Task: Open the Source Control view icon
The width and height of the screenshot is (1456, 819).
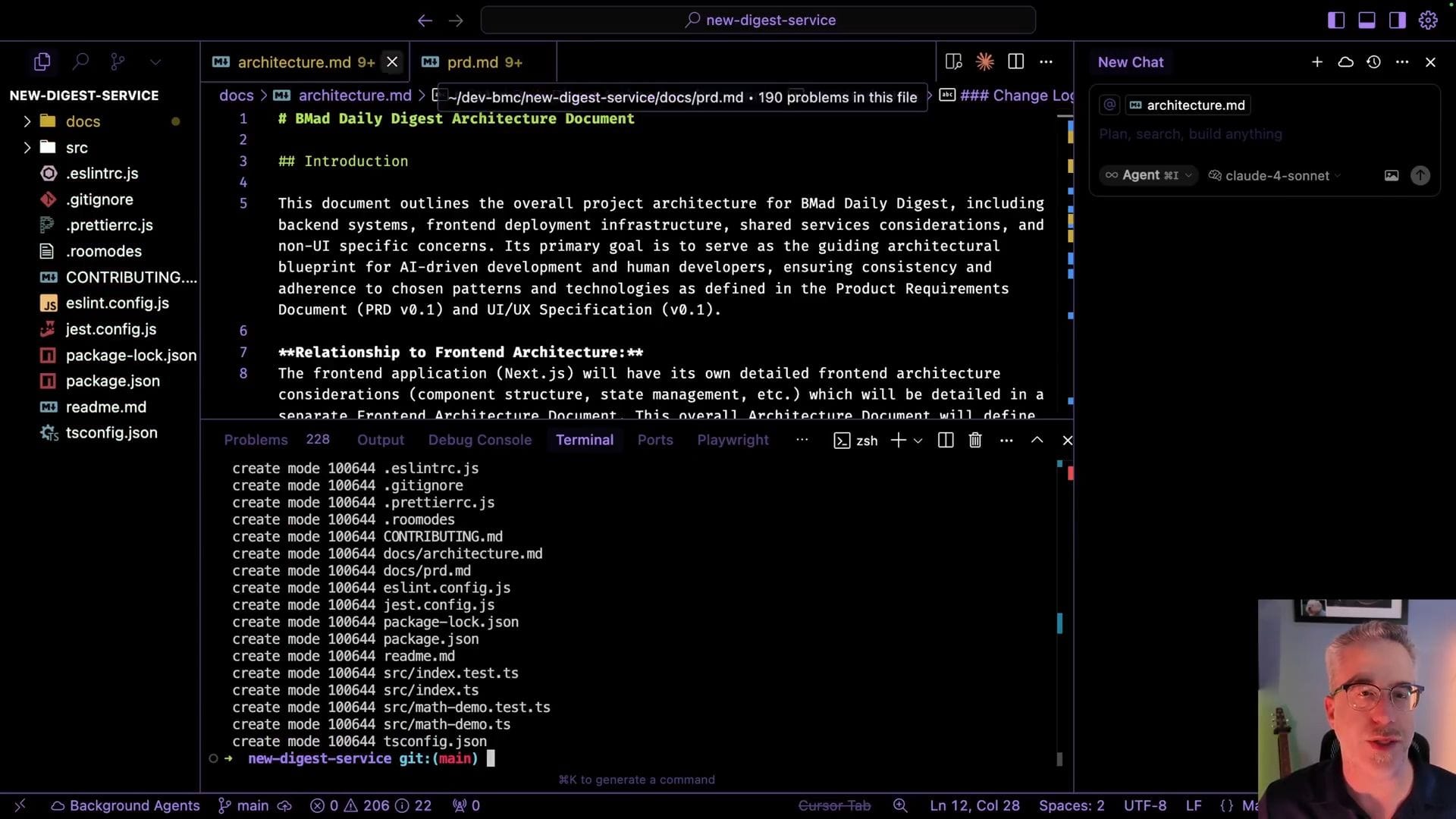Action: 118,61
